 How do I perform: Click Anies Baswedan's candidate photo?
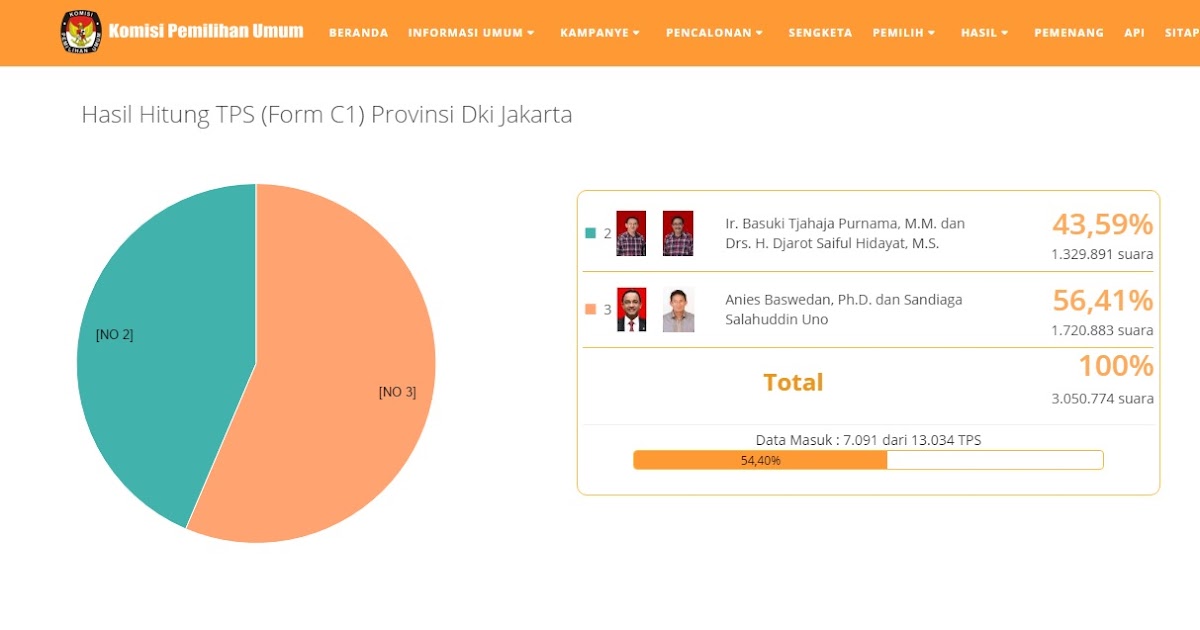(631, 309)
